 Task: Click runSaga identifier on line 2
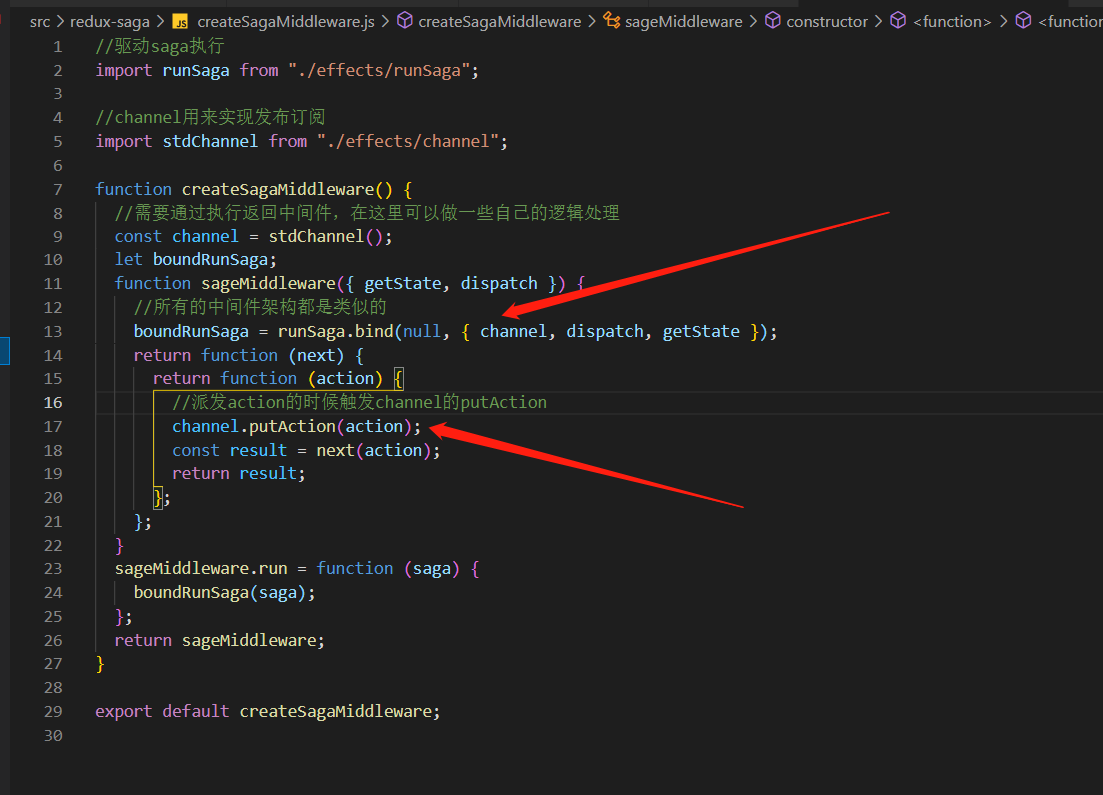pos(196,70)
